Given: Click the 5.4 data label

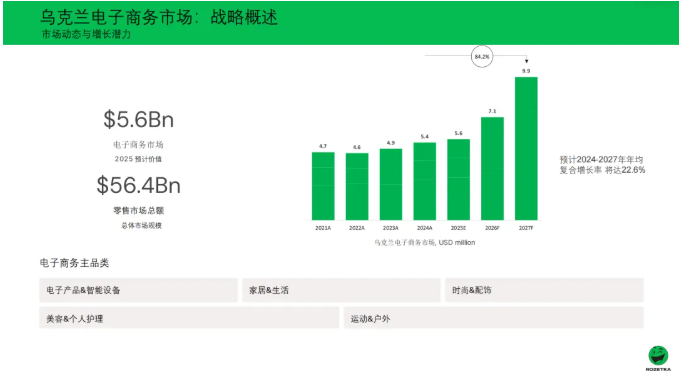Looking at the screenshot, I should (x=425, y=137).
